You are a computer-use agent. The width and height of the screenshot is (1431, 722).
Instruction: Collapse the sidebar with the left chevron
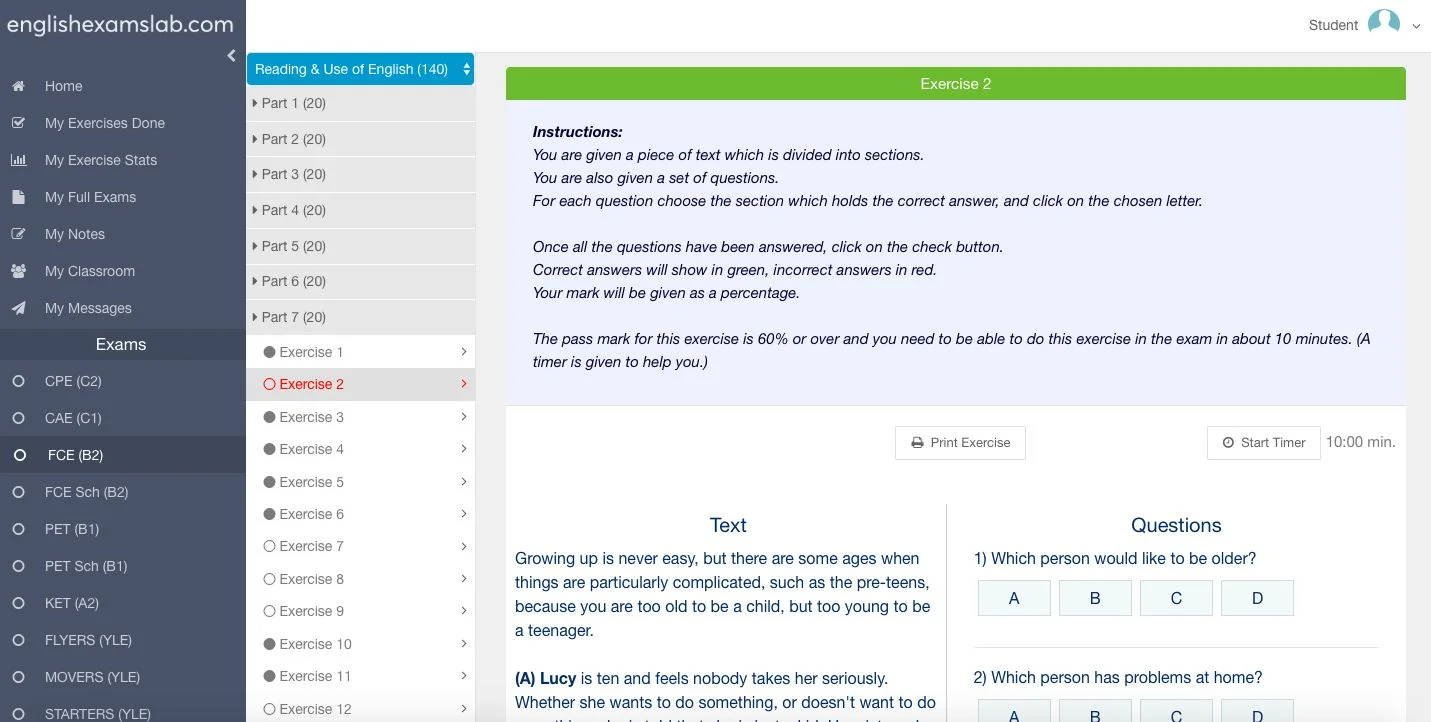click(231, 56)
